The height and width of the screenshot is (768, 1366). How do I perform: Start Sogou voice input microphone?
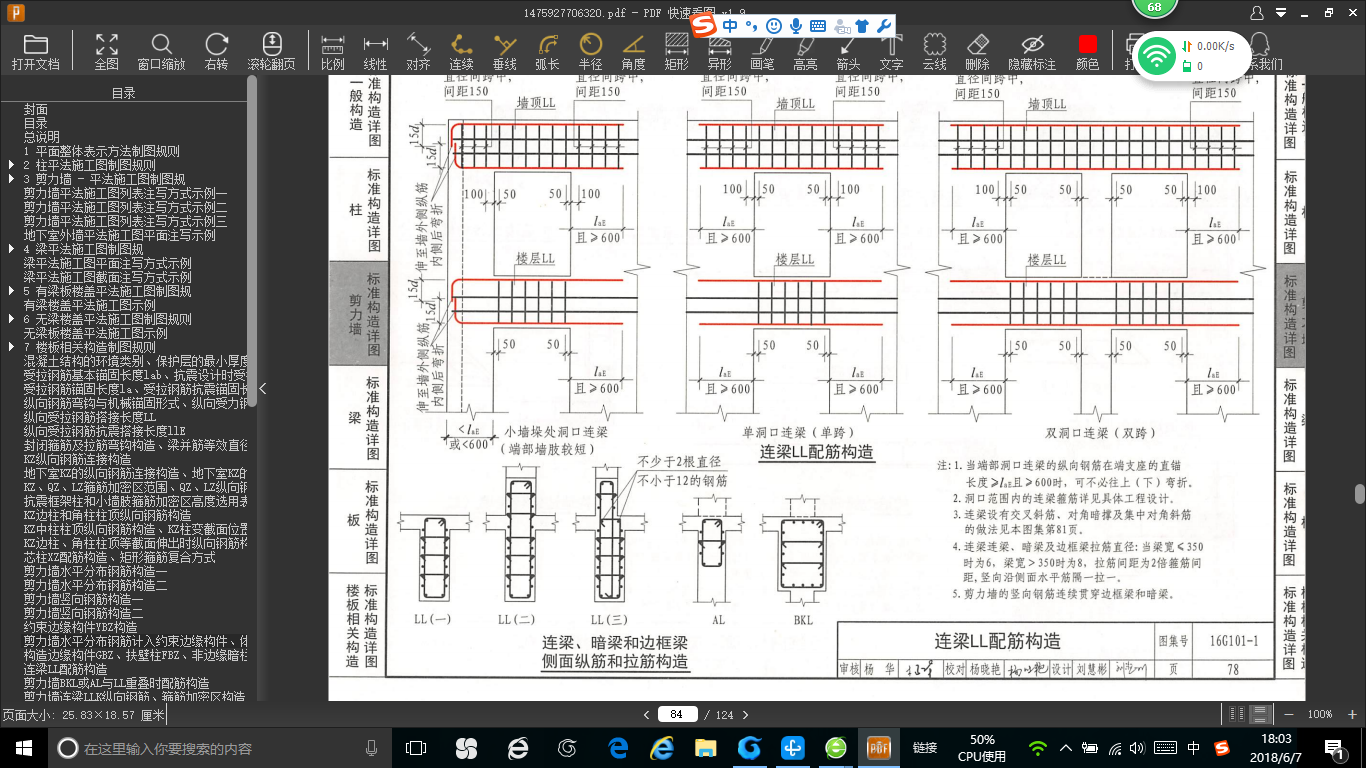796,25
